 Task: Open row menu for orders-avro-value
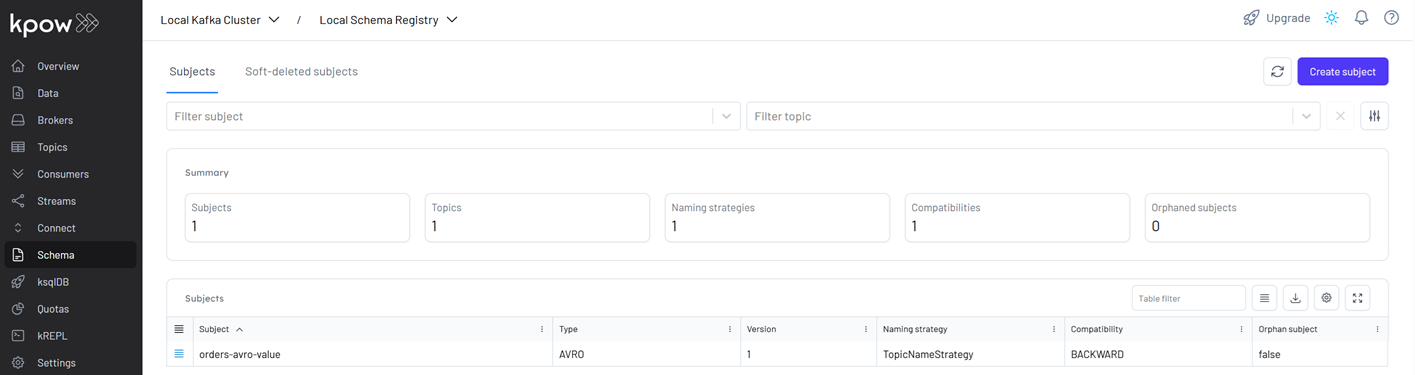(179, 354)
